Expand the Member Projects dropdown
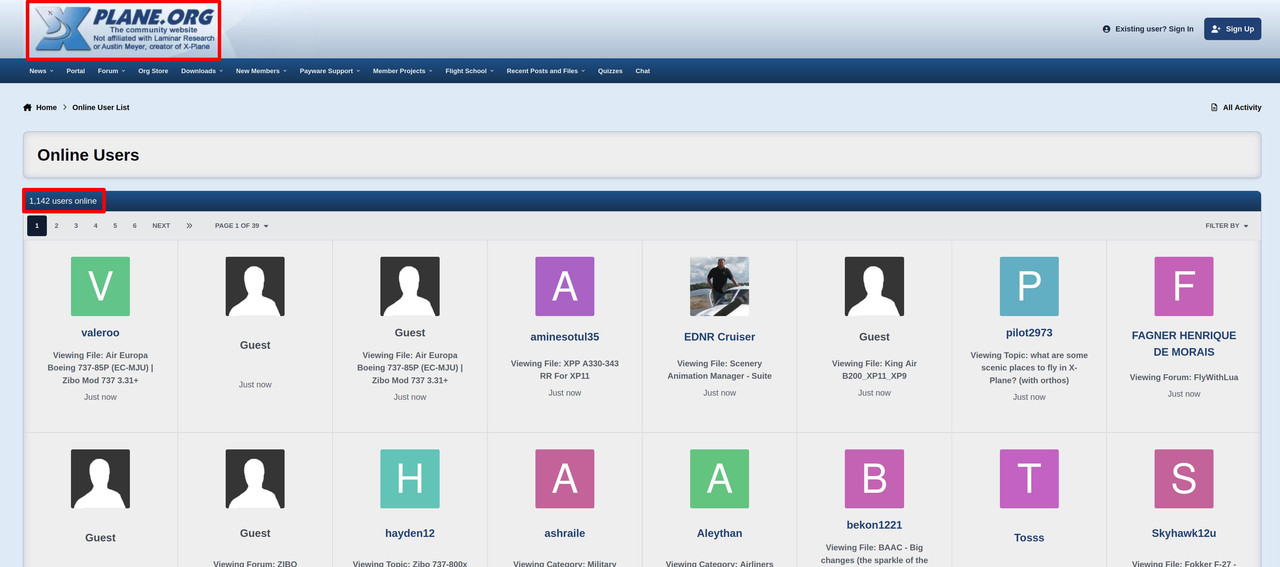Image resolution: width=1280 pixels, height=567 pixels. point(403,71)
